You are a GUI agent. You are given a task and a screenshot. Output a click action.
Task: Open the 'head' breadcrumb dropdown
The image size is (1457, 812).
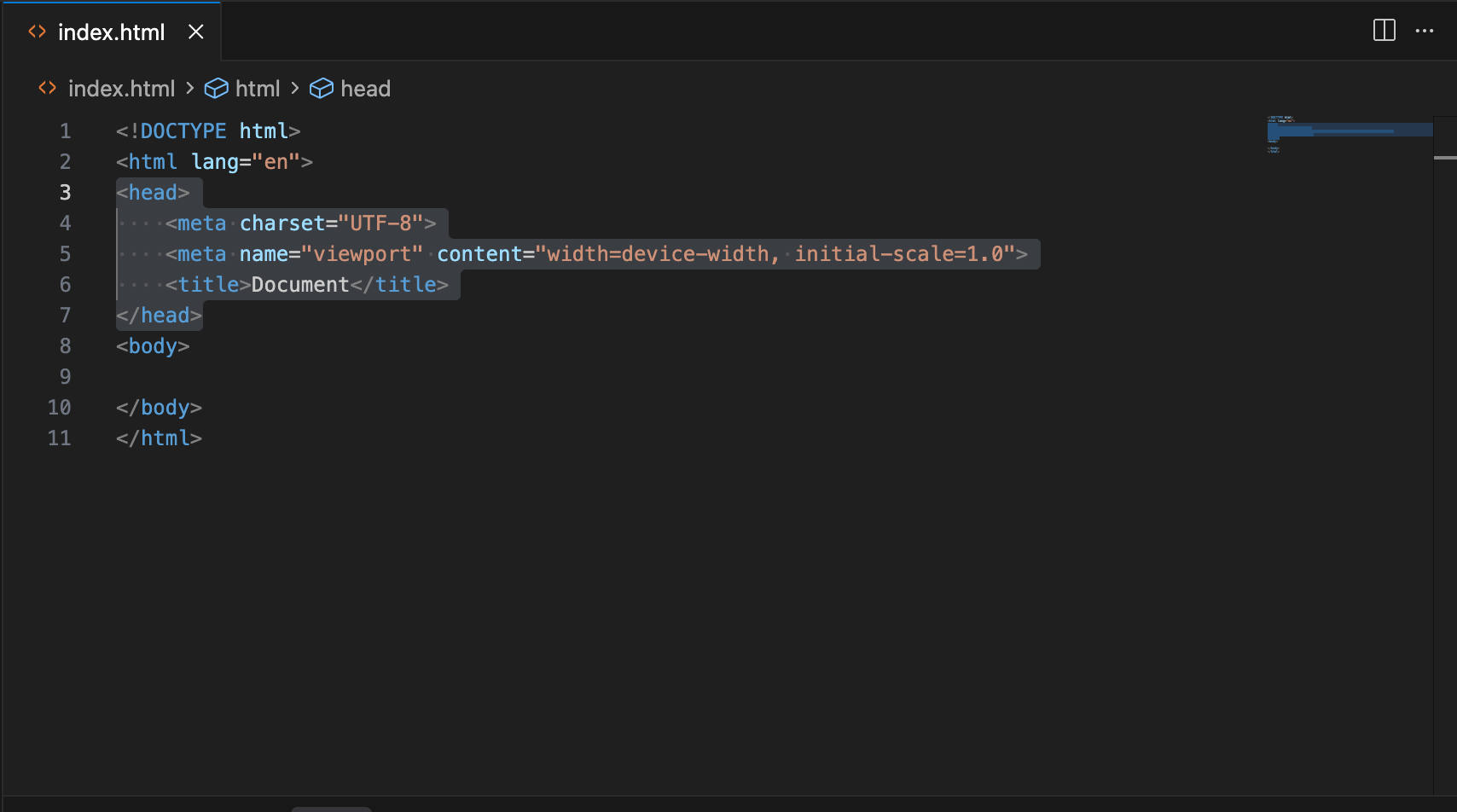point(365,88)
